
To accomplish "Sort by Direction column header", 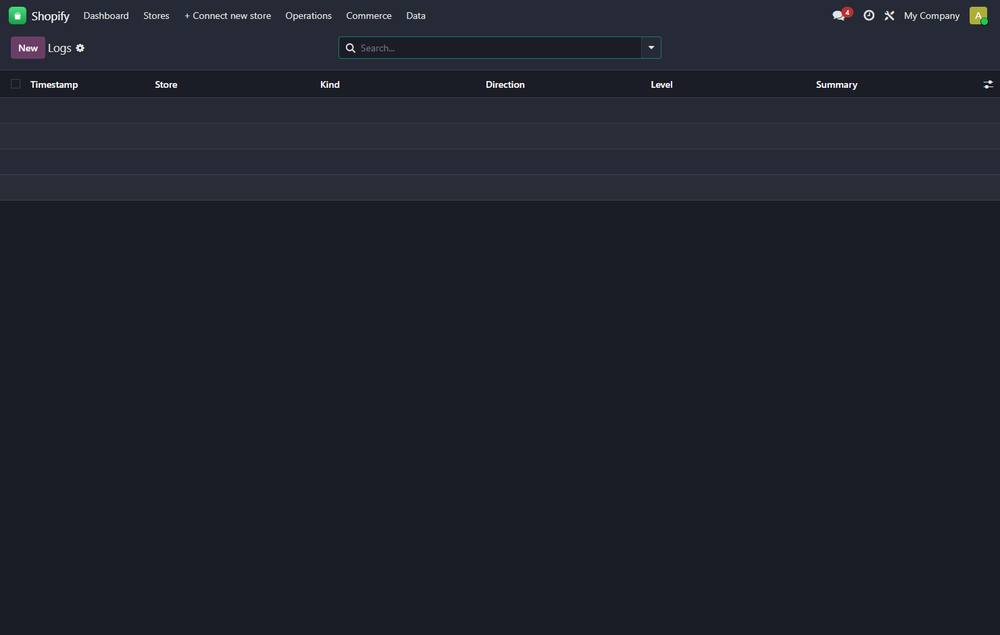I will tap(505, 84).
